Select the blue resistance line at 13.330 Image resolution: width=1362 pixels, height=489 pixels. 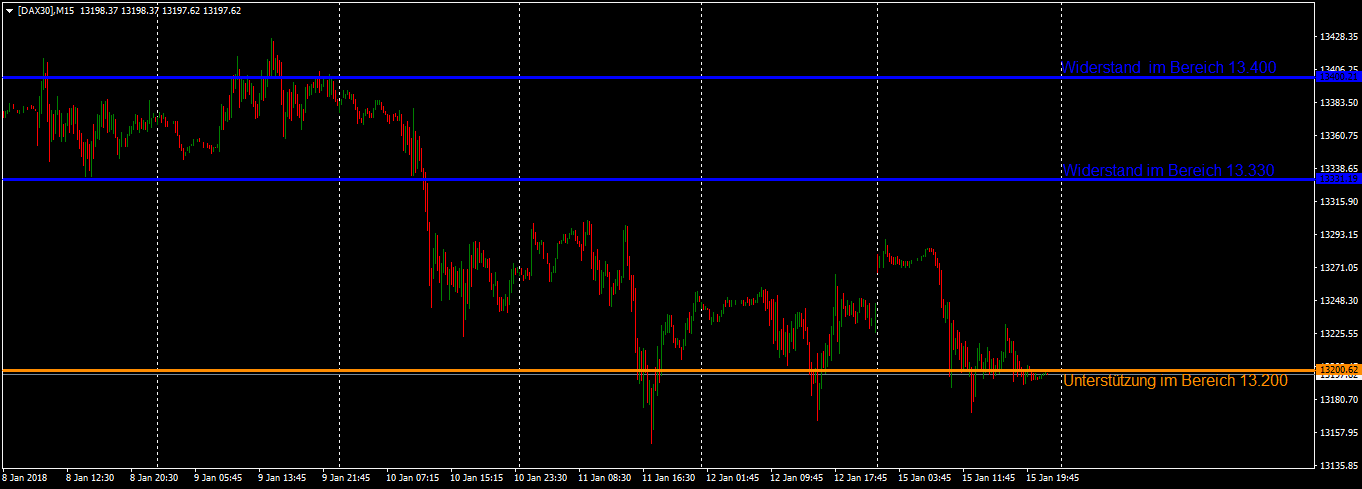(656, 179)
